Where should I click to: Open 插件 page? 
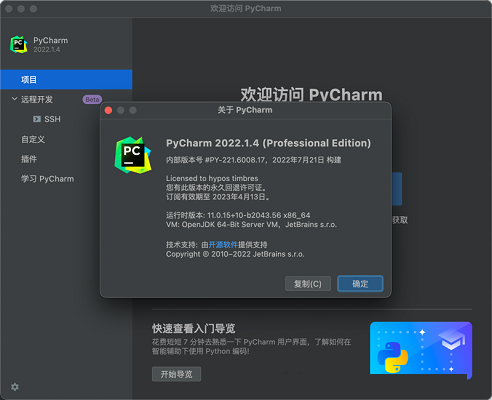(29, 159)
